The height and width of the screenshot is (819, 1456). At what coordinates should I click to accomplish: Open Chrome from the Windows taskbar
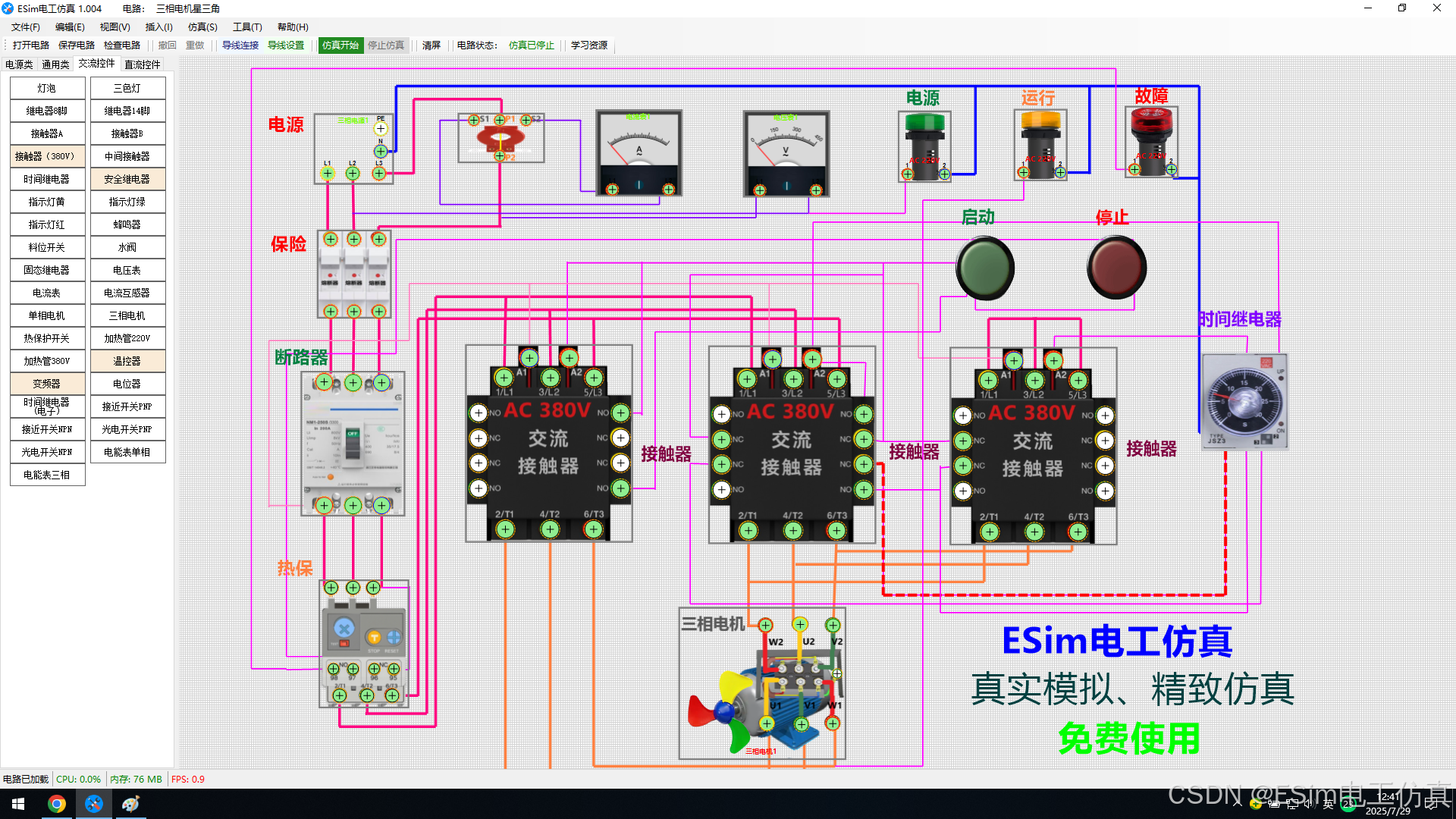[57, 804]
